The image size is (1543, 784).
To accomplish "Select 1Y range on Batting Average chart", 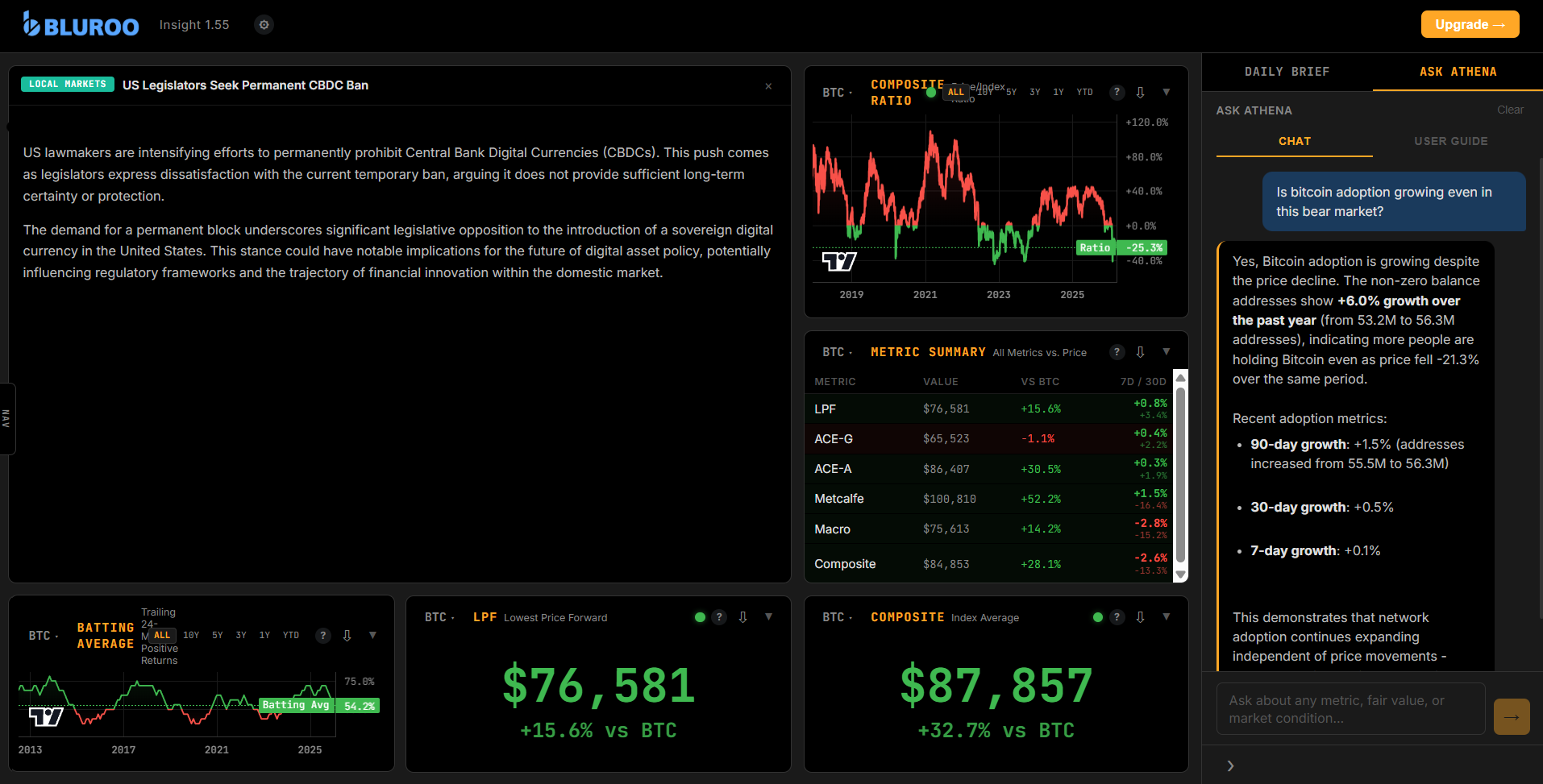I will click(264, 636).
